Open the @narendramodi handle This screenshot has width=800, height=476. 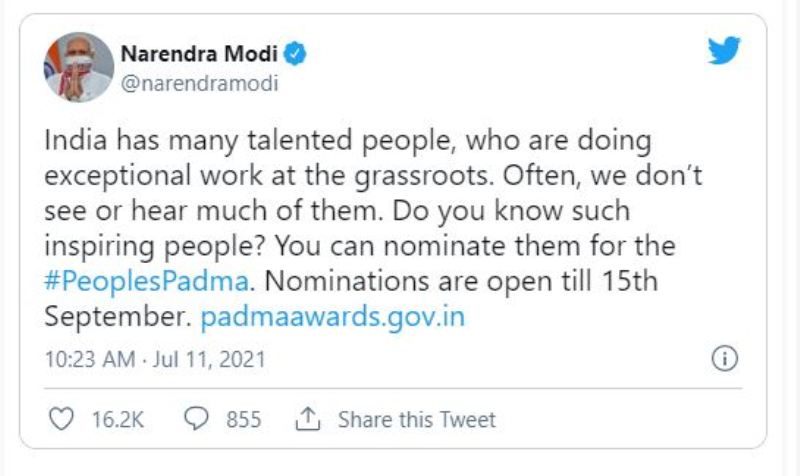[x=199, y=83]
